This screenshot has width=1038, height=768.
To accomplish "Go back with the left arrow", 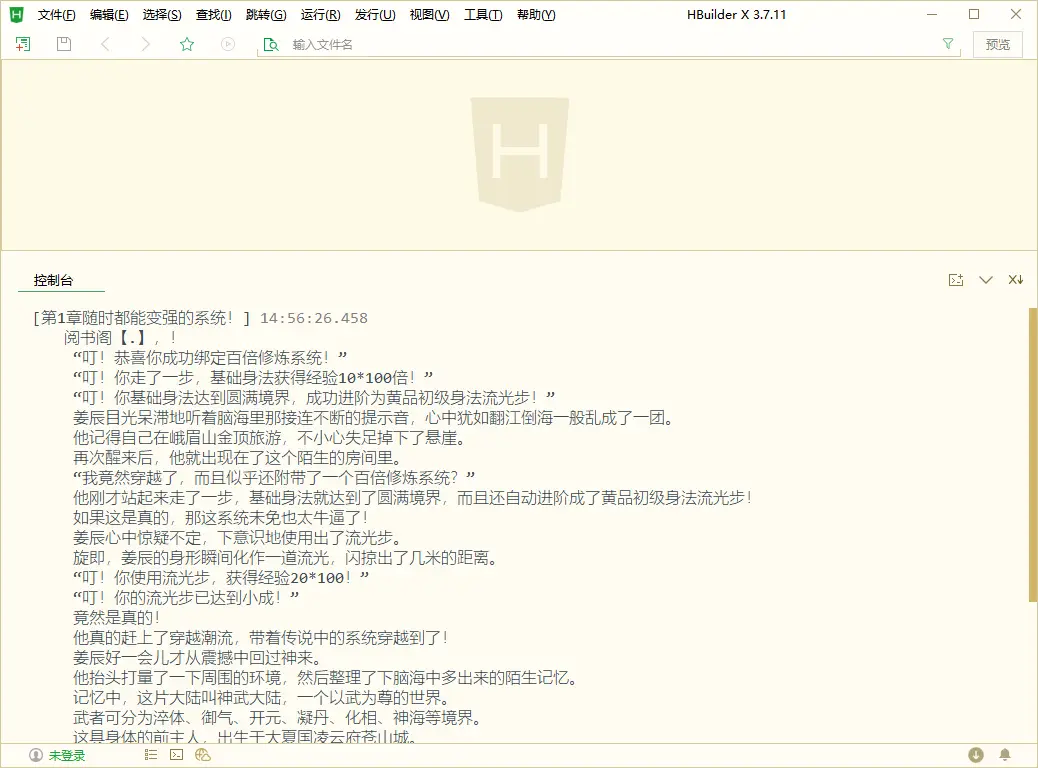I will (105, 44).
